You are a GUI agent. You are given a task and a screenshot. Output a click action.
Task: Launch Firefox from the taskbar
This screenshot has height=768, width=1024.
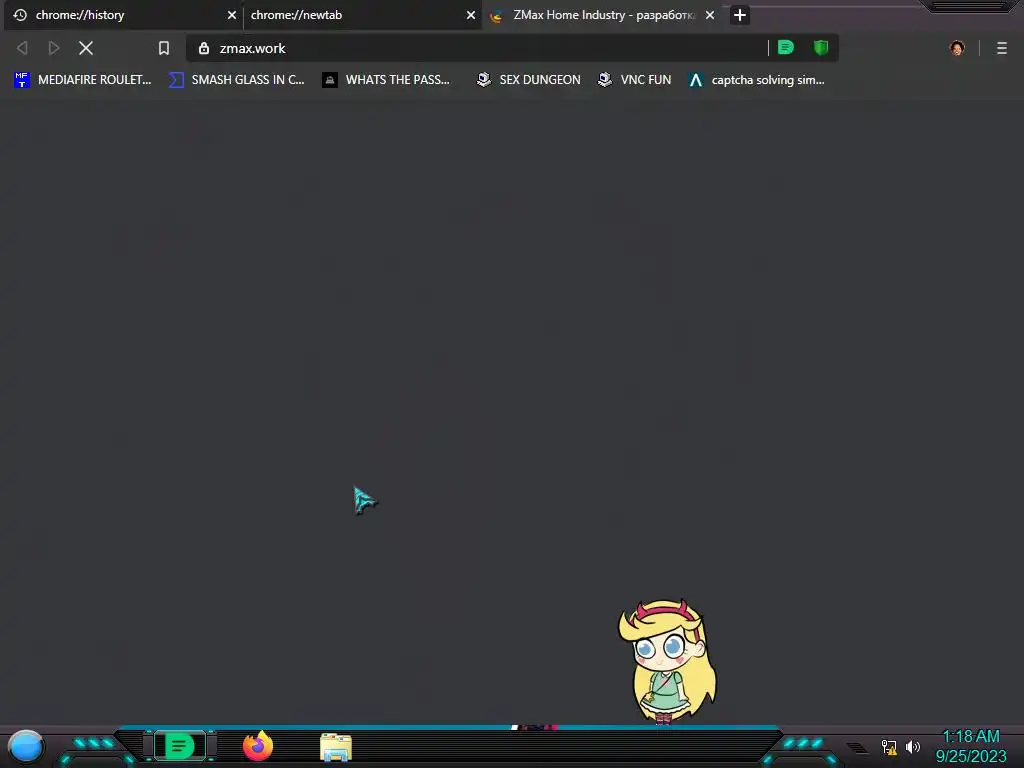point(258,746)
